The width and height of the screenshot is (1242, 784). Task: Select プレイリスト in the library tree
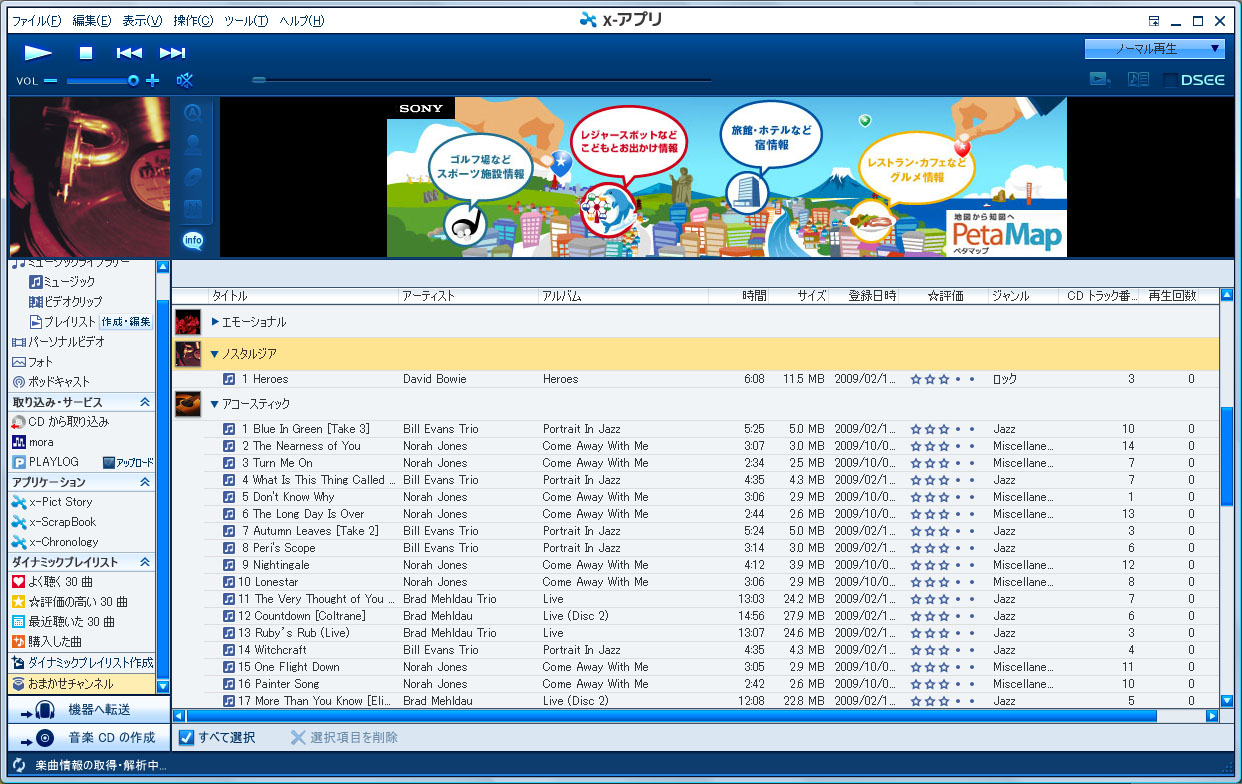[x=62, y=322]
